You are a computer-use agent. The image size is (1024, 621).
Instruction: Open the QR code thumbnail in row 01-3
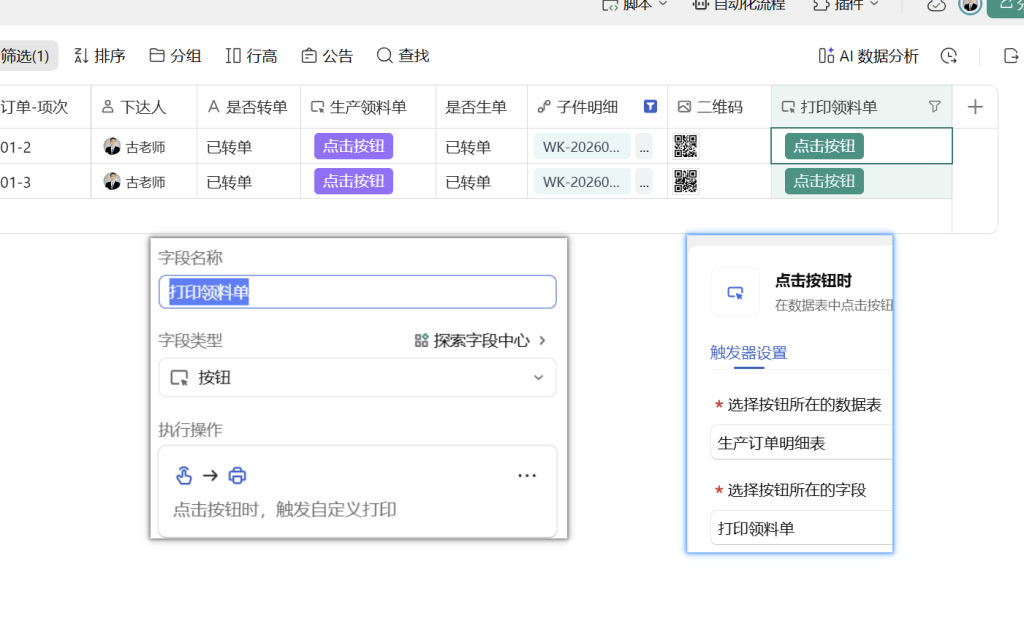click(686, 182)
